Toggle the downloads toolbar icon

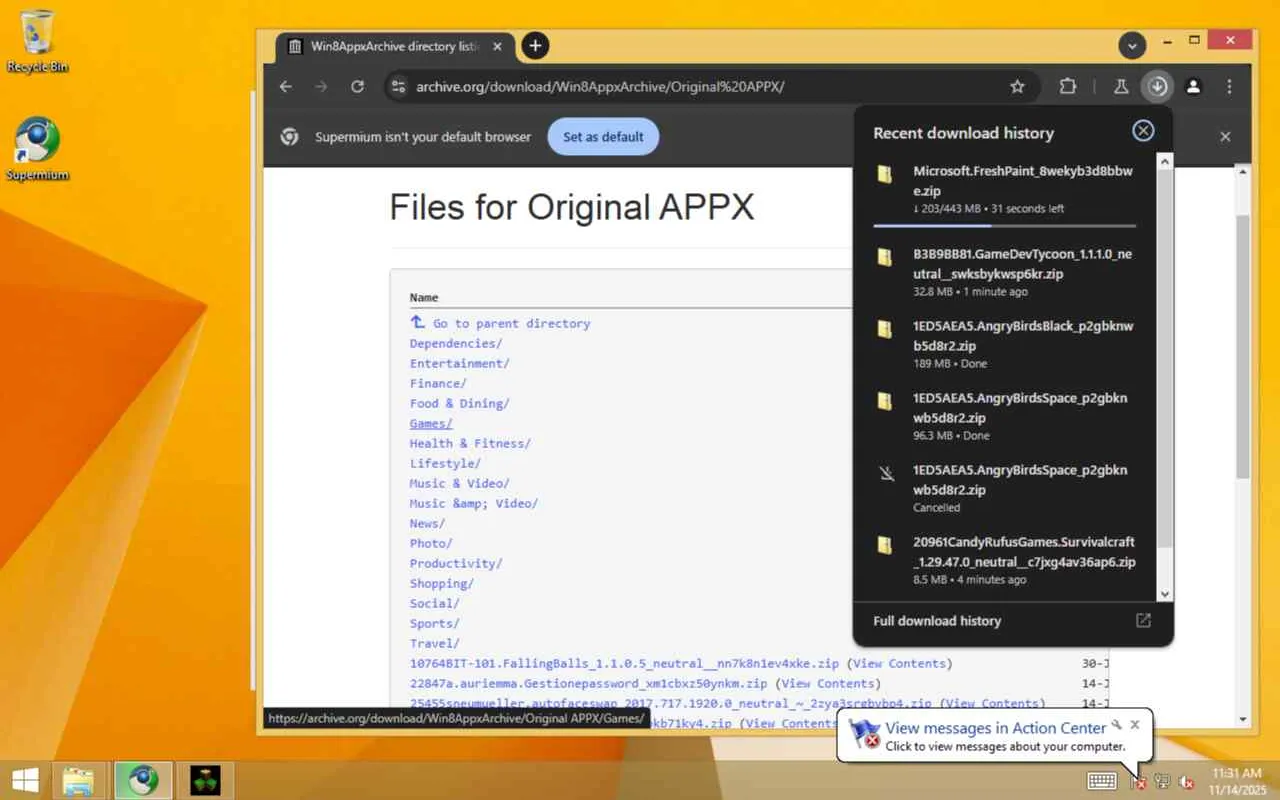[x=1157, y=87]
